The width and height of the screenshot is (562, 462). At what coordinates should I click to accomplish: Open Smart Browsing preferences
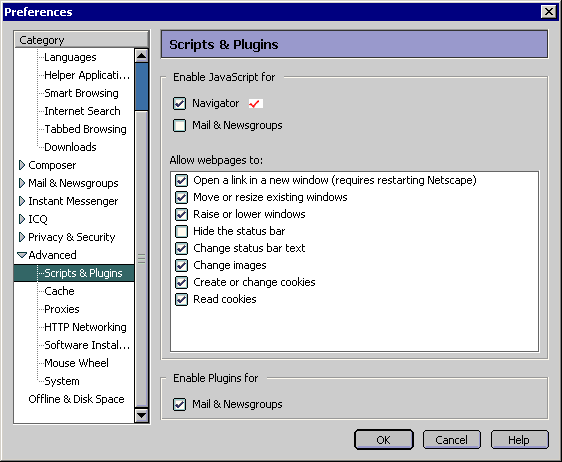[x=81, y=93]
